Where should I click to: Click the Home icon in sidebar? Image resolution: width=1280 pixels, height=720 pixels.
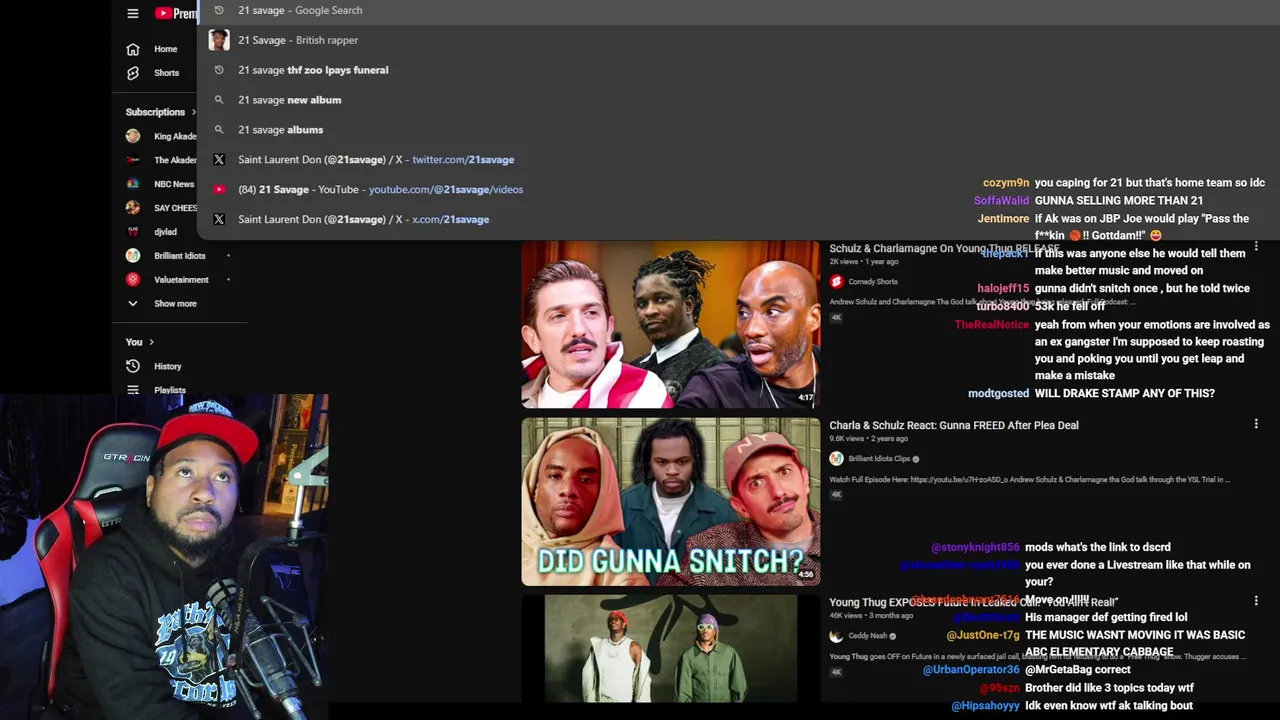[133, 49]
